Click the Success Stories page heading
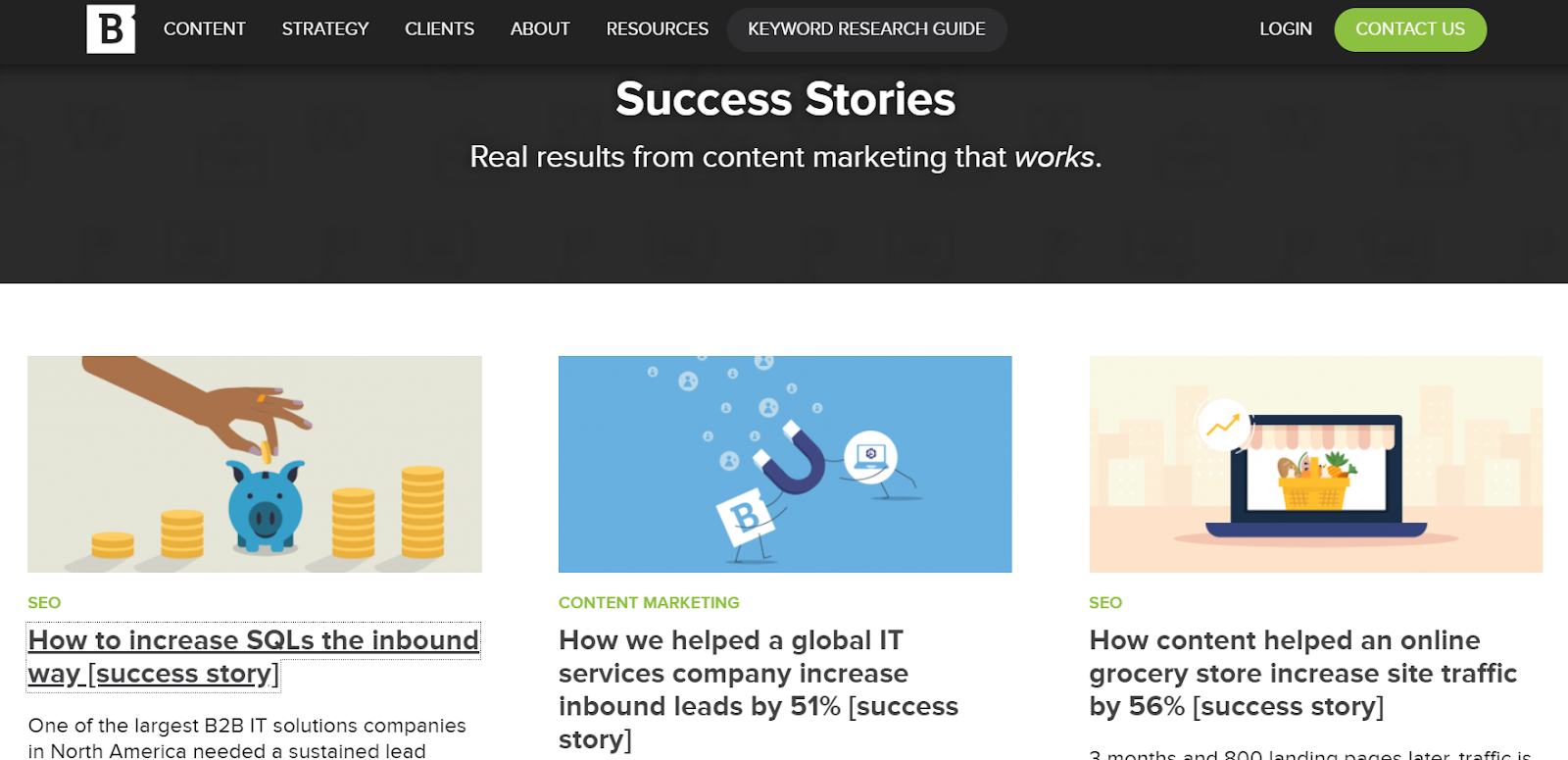The width and height of the screenshot is (1568, 760). pos(785,99)
